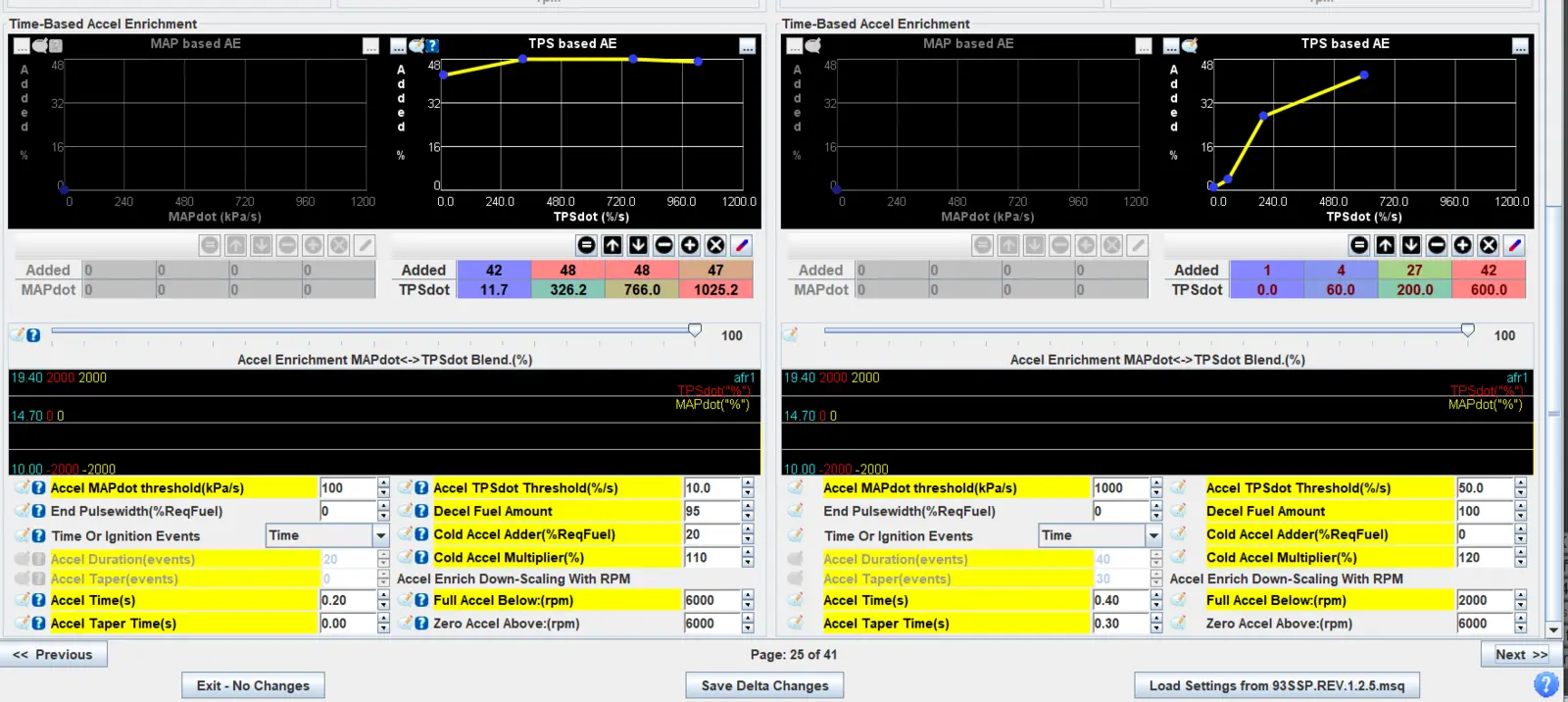The height and width of the screenshot is (702, 1568).
Task: Decrease right Full Accel Below:(rpm) with down spinner
Action: [1521, 605]
